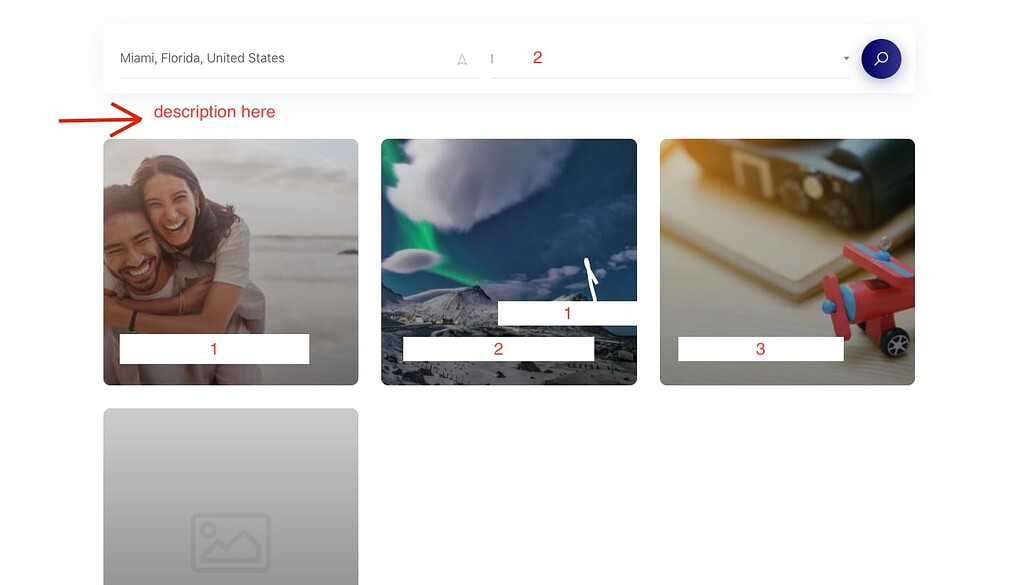This screenshot has width=1024, height=585.
Task: Click the label bar numbered 1 on the couple photo
Action: coord(214,348)
